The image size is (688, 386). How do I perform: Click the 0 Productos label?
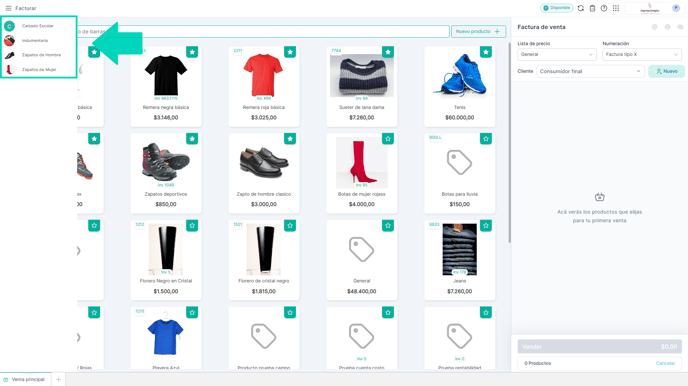[x=538, y=363]
